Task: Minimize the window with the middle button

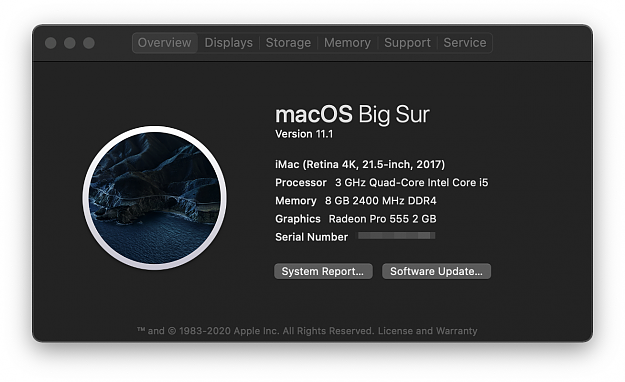Action: [70, 43]
